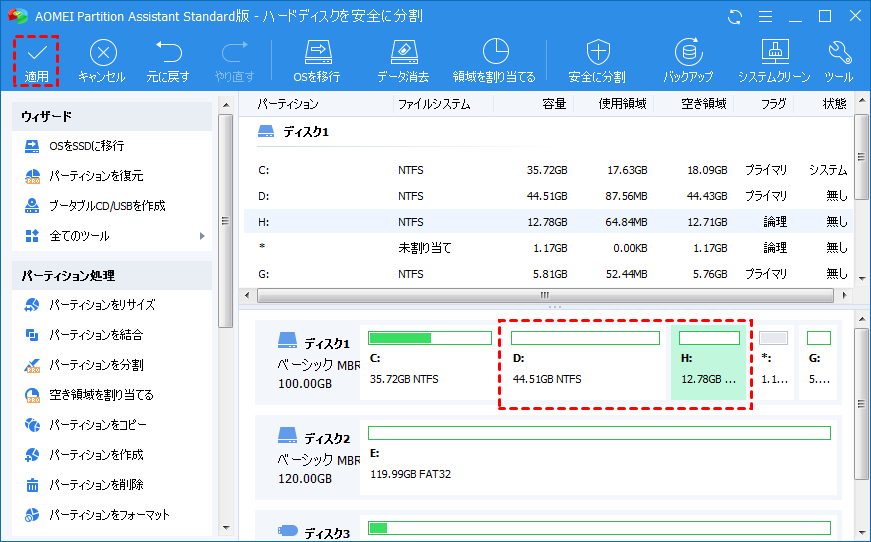Click the 状態 column header
The image size is (871, 542).
834,104
